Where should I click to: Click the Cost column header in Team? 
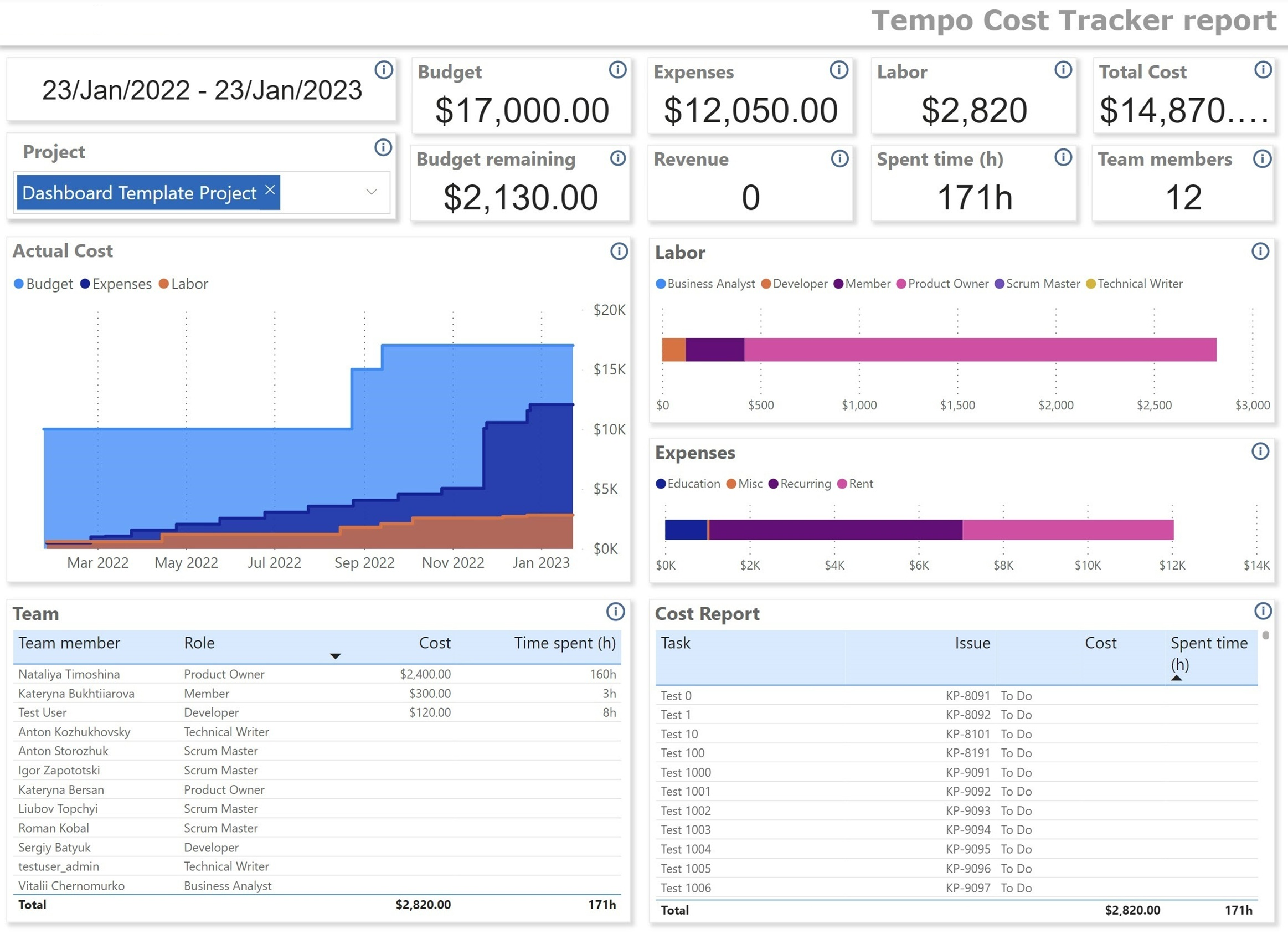[x=434, y=643]
